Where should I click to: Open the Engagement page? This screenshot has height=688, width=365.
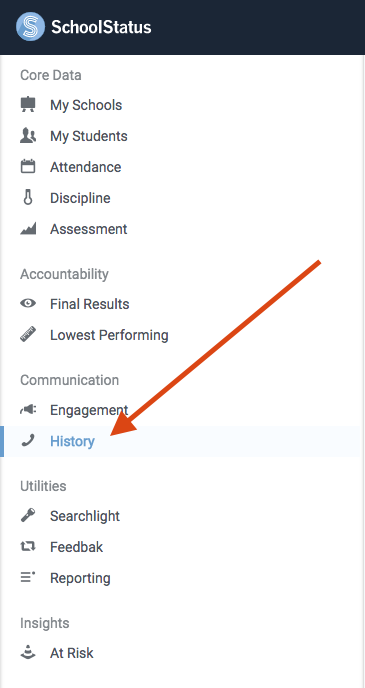click(89, 411)
